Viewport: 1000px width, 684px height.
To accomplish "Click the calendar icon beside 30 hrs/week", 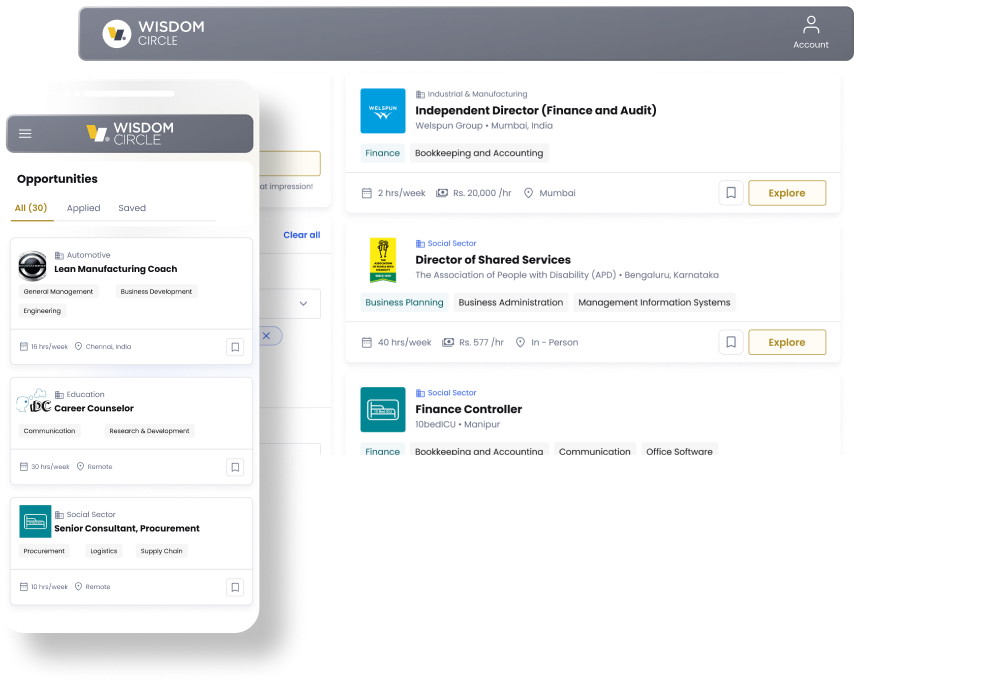I will (x=24, y=467).
